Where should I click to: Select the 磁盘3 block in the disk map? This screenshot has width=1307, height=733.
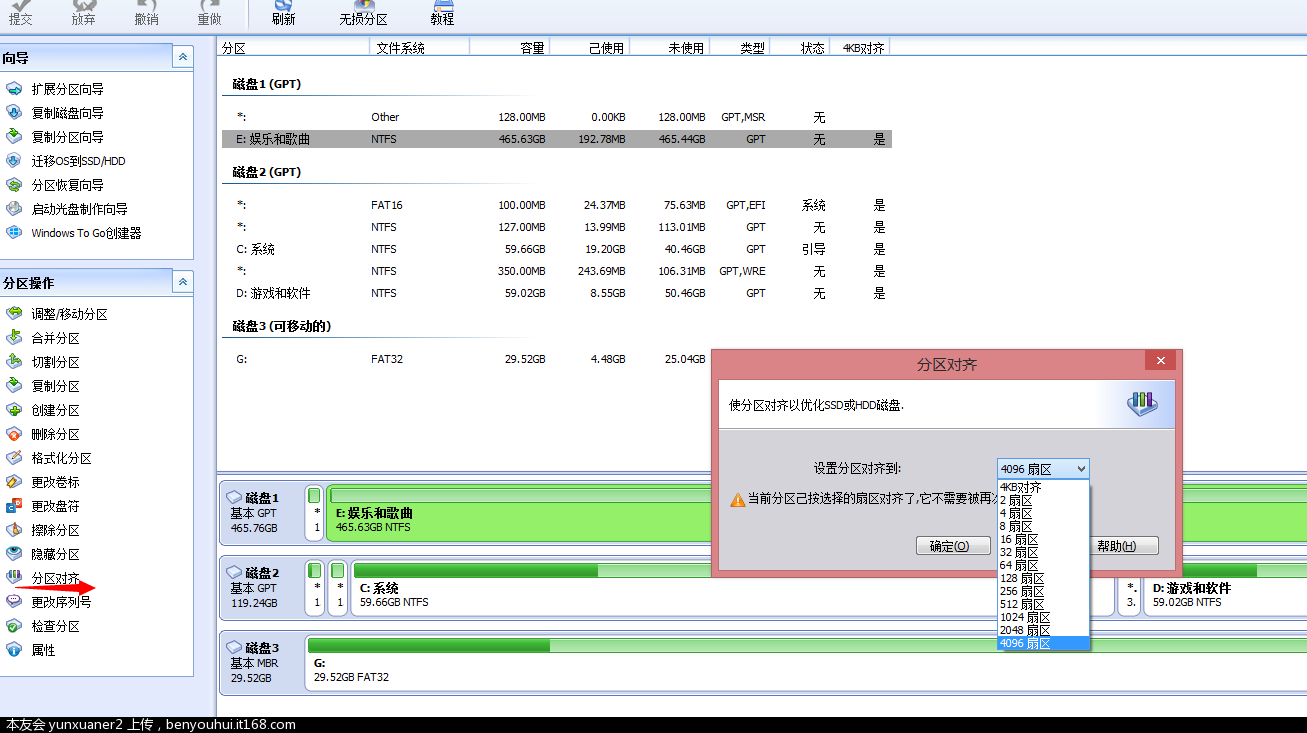(x=260, y=662)
